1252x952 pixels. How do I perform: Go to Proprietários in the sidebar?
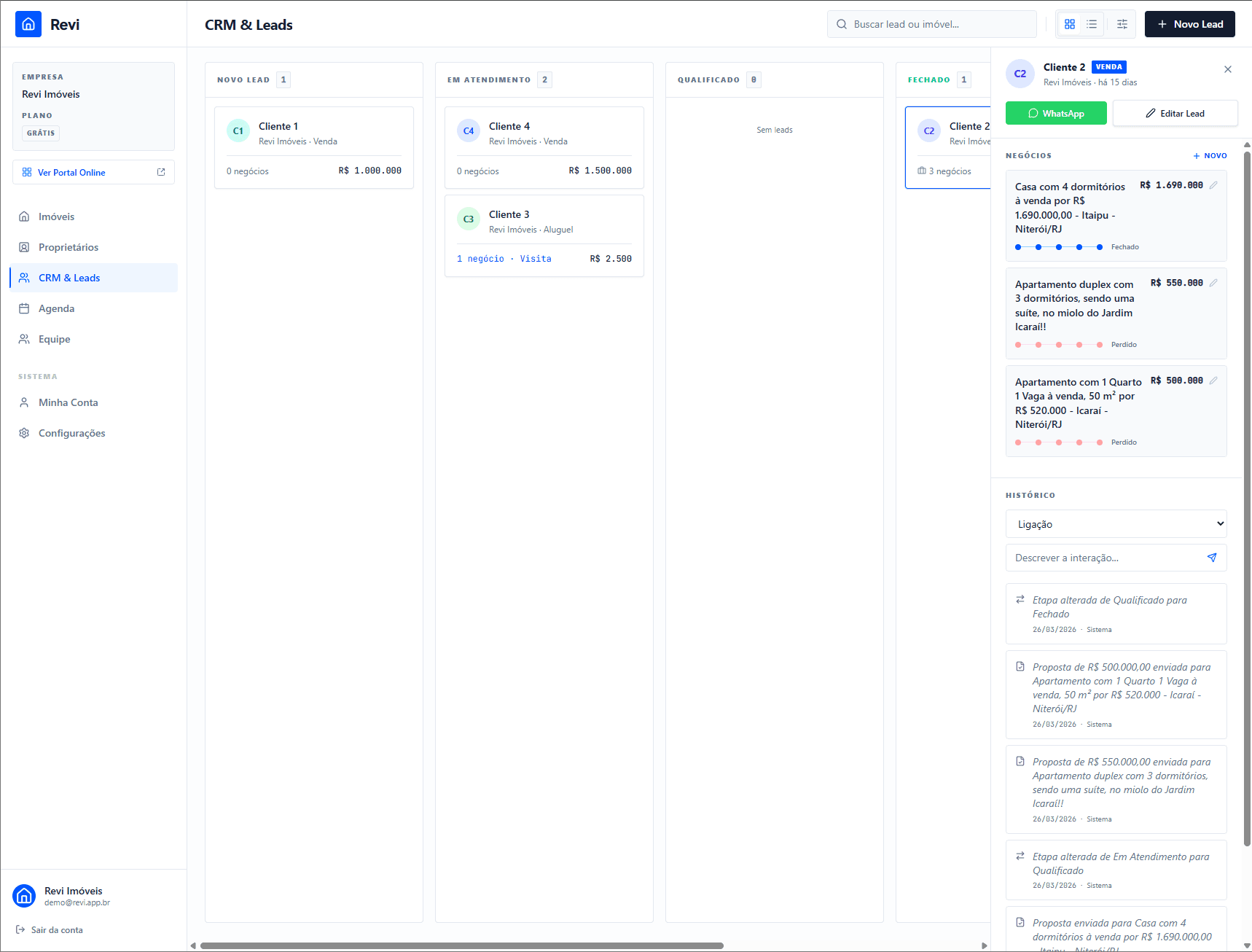coord(68,247)
